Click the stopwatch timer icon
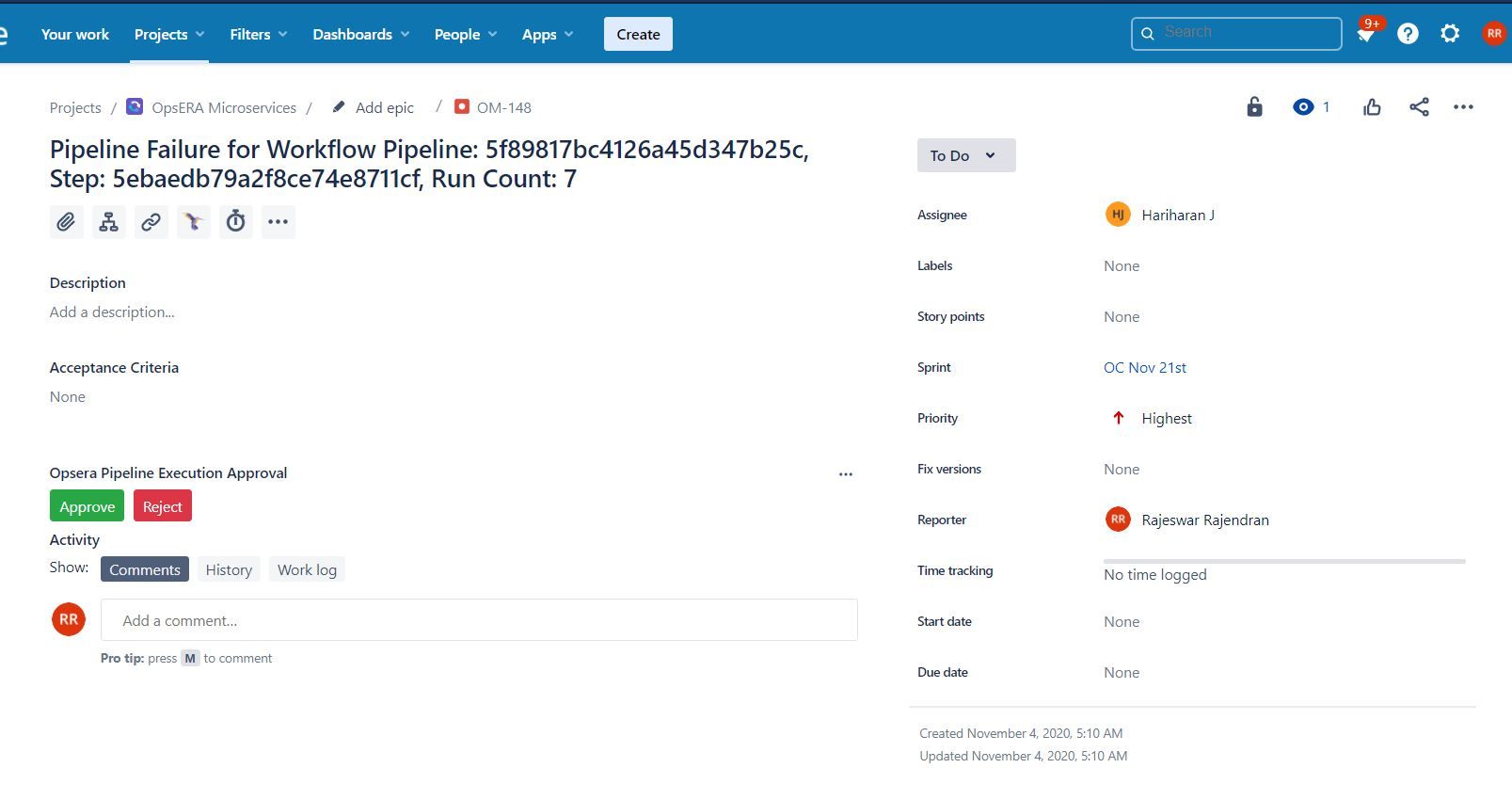The height and width of the screenshot is (800, 1512). click(x=236, y=222)
